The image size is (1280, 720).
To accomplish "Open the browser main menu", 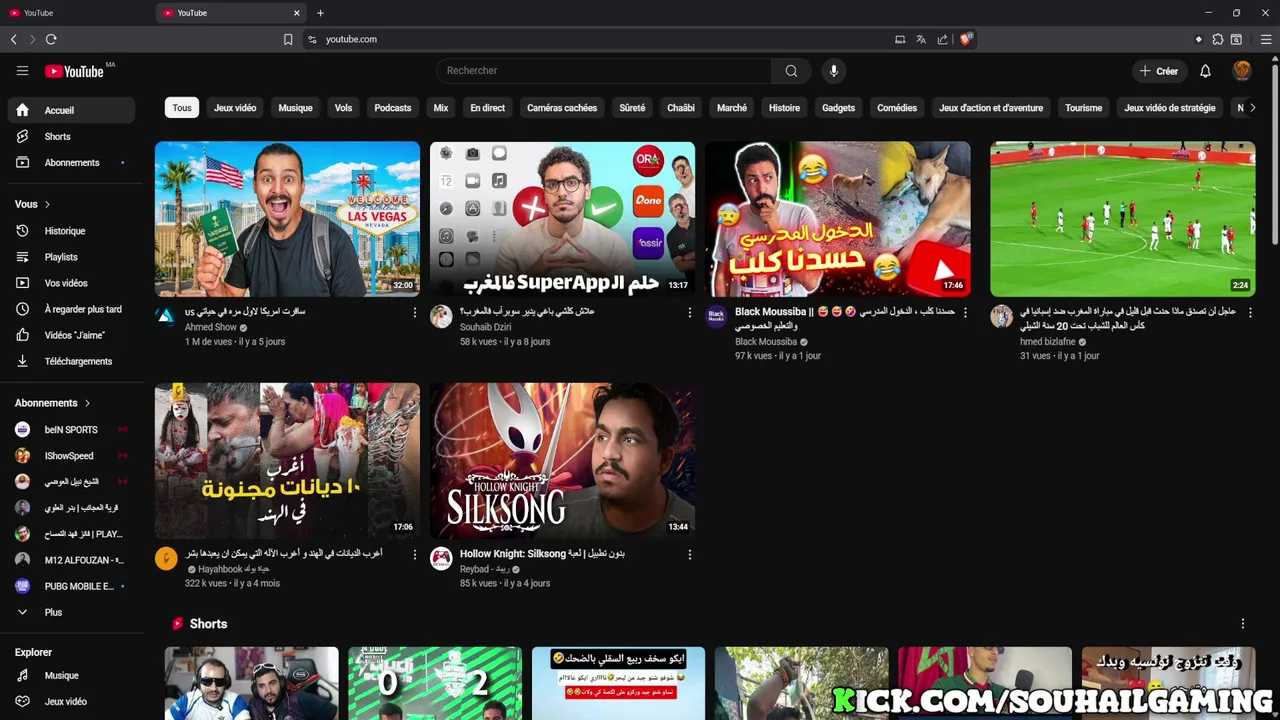I will click(1265, 39).
